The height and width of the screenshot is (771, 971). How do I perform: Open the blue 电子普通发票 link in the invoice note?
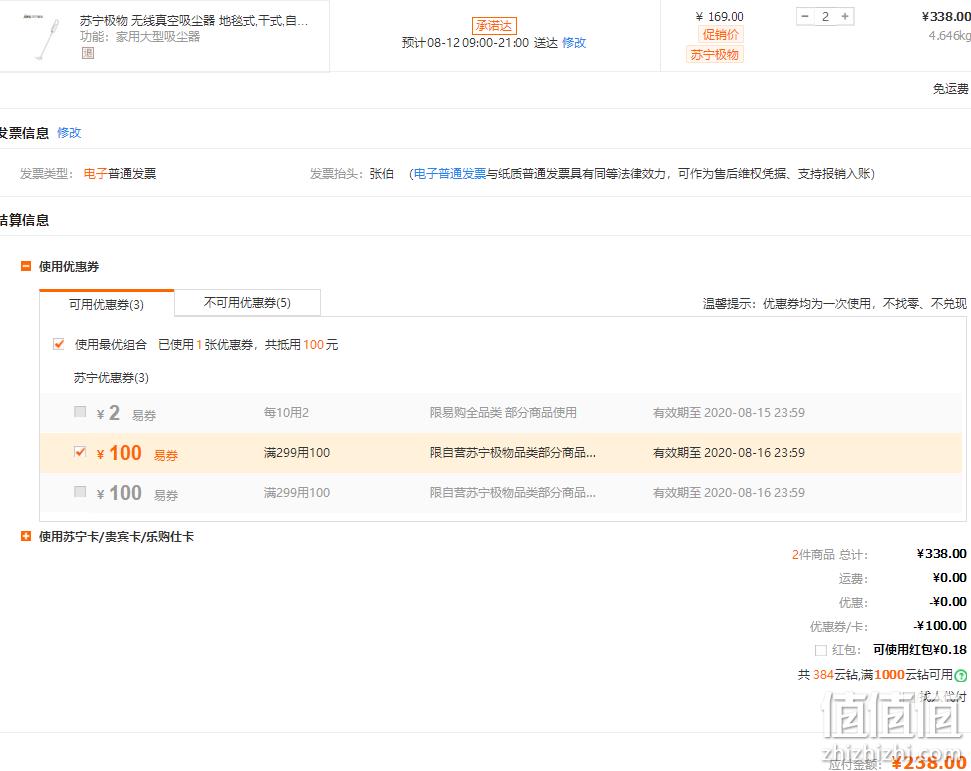coord(450,174)
